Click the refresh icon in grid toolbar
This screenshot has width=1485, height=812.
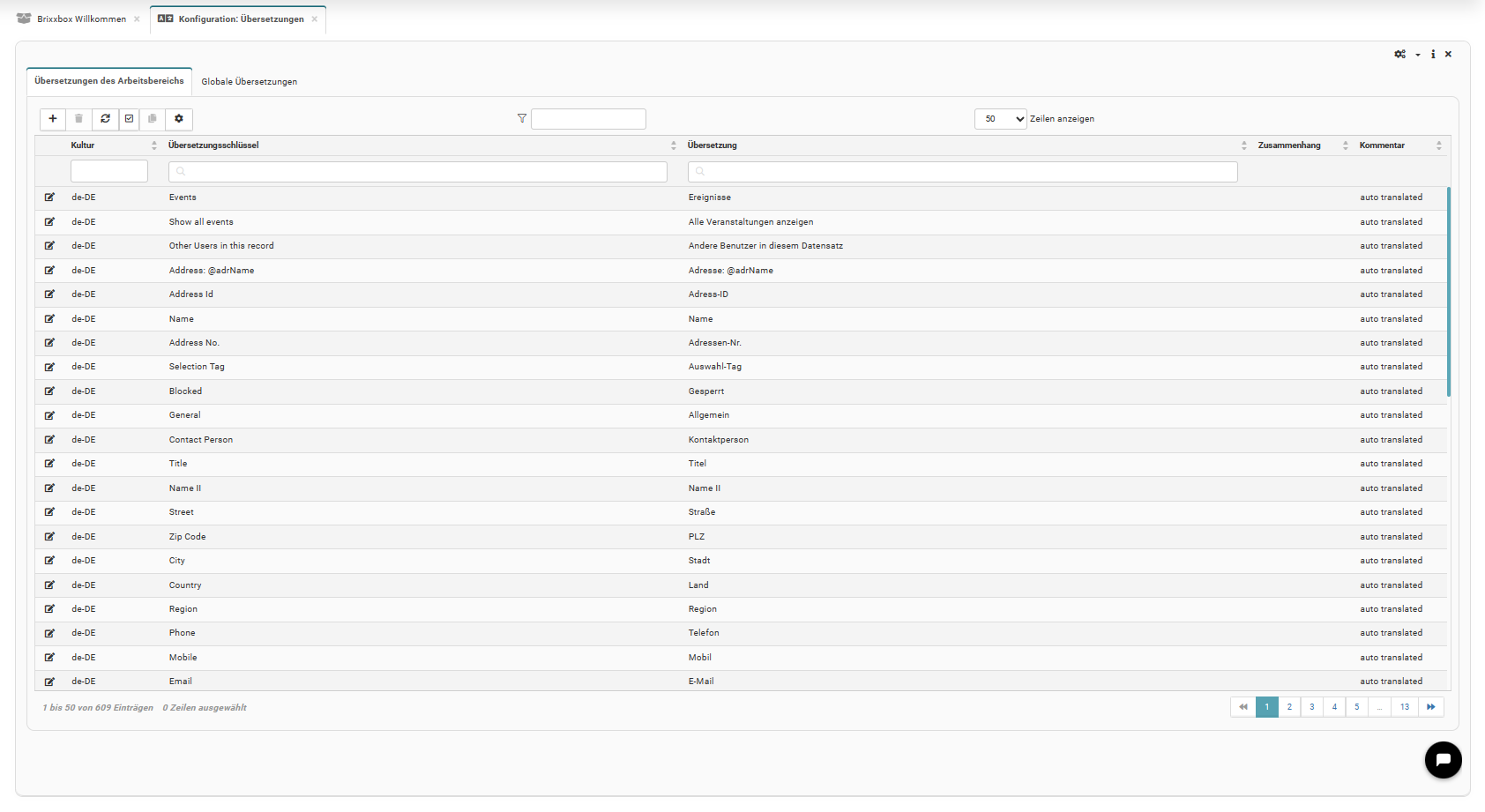click(x=105, y=119)
